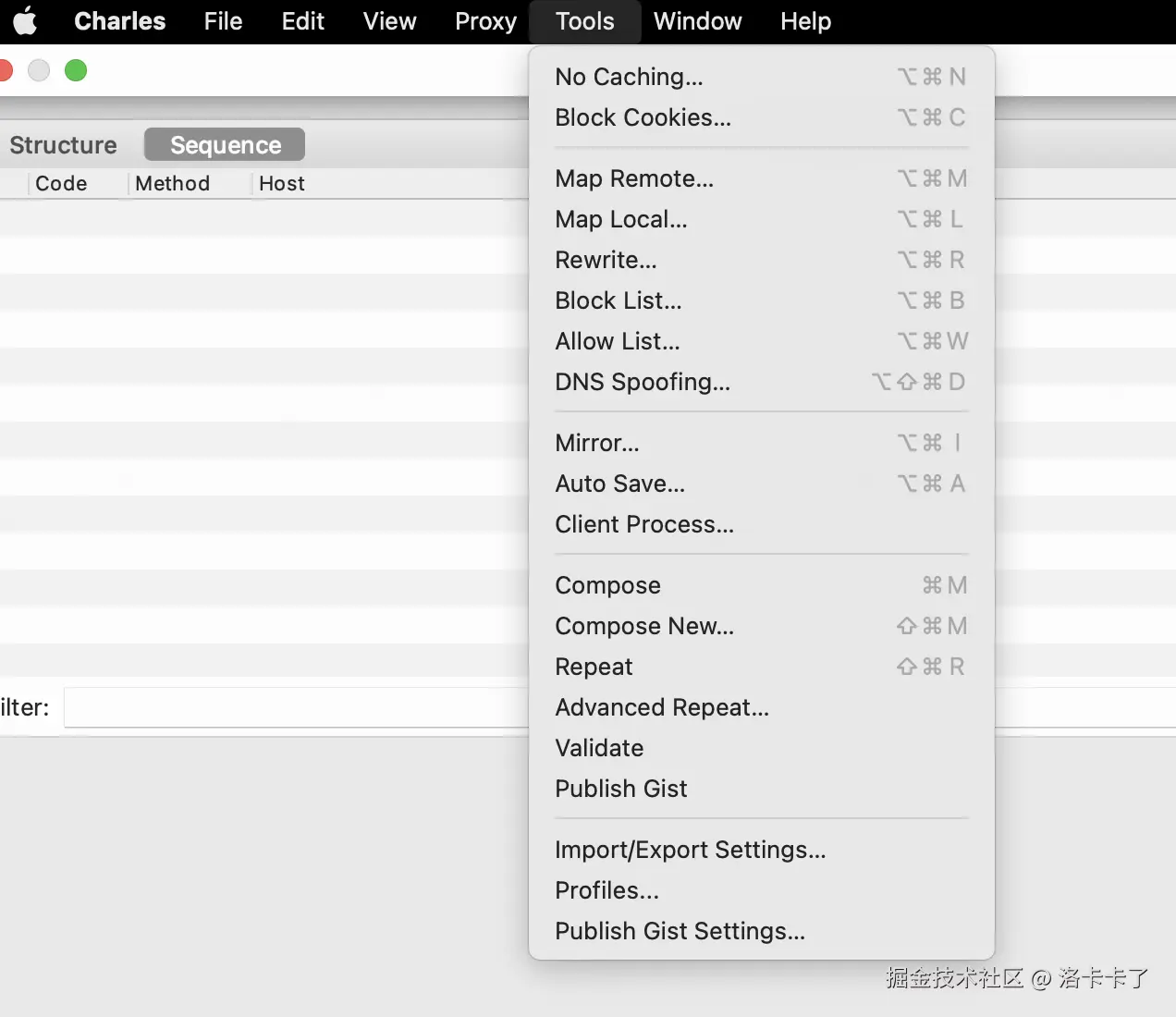1176x1017 pixels.
Task: Switch to the Structure tab
Action: pos(63,145)
